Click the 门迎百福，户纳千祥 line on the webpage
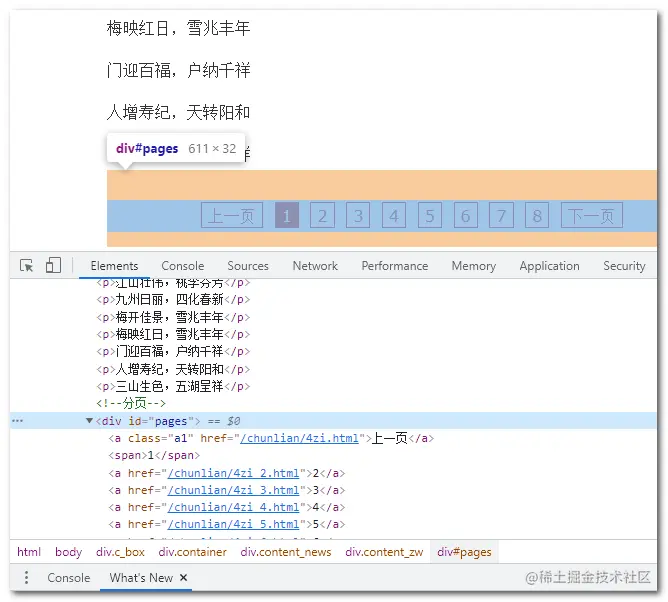 coord(178,70)
